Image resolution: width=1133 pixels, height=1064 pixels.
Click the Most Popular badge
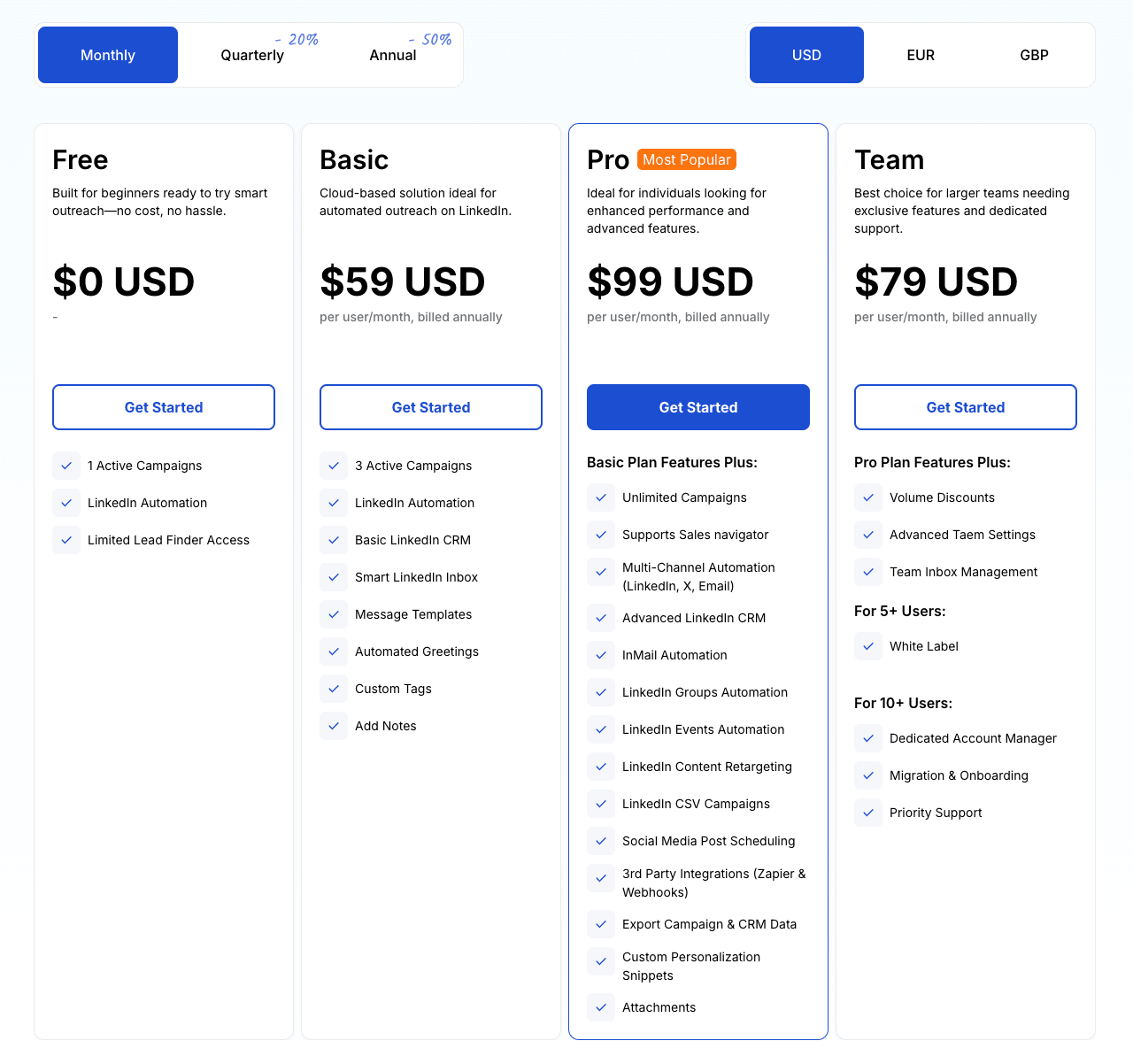pos(687,159)
